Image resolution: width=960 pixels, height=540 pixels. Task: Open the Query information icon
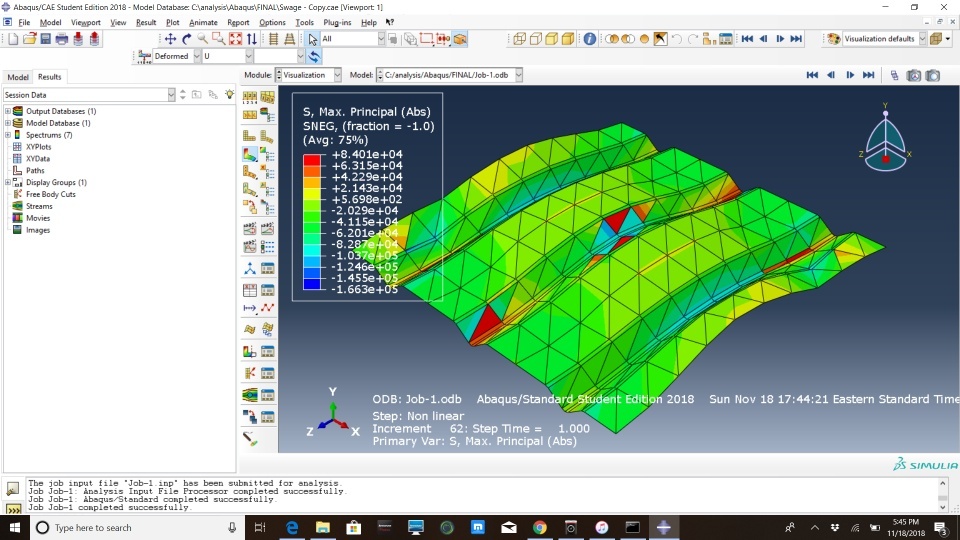coord(590,39)
